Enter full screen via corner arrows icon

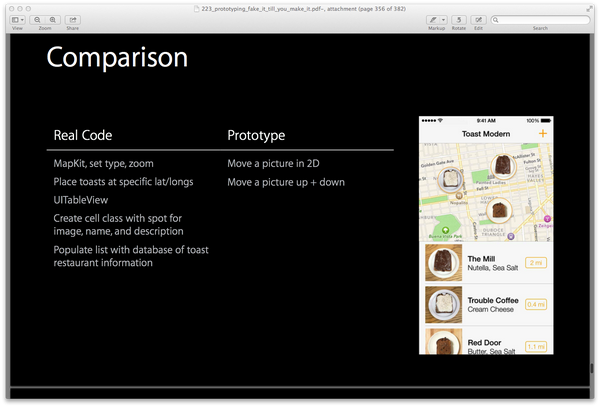pos(589,8)
